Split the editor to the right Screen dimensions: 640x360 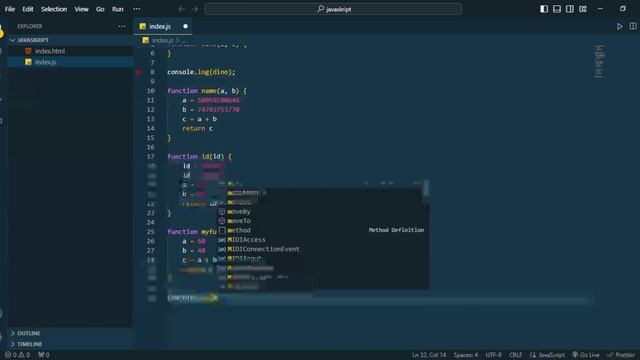[x=633, y=26]
